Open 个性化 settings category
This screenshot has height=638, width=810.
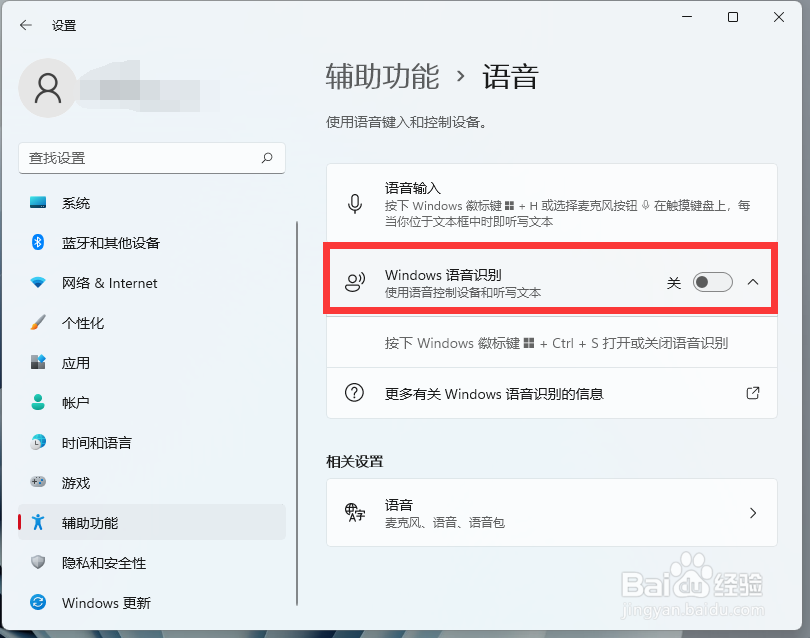pyautogui.click(x=152, y=322)
